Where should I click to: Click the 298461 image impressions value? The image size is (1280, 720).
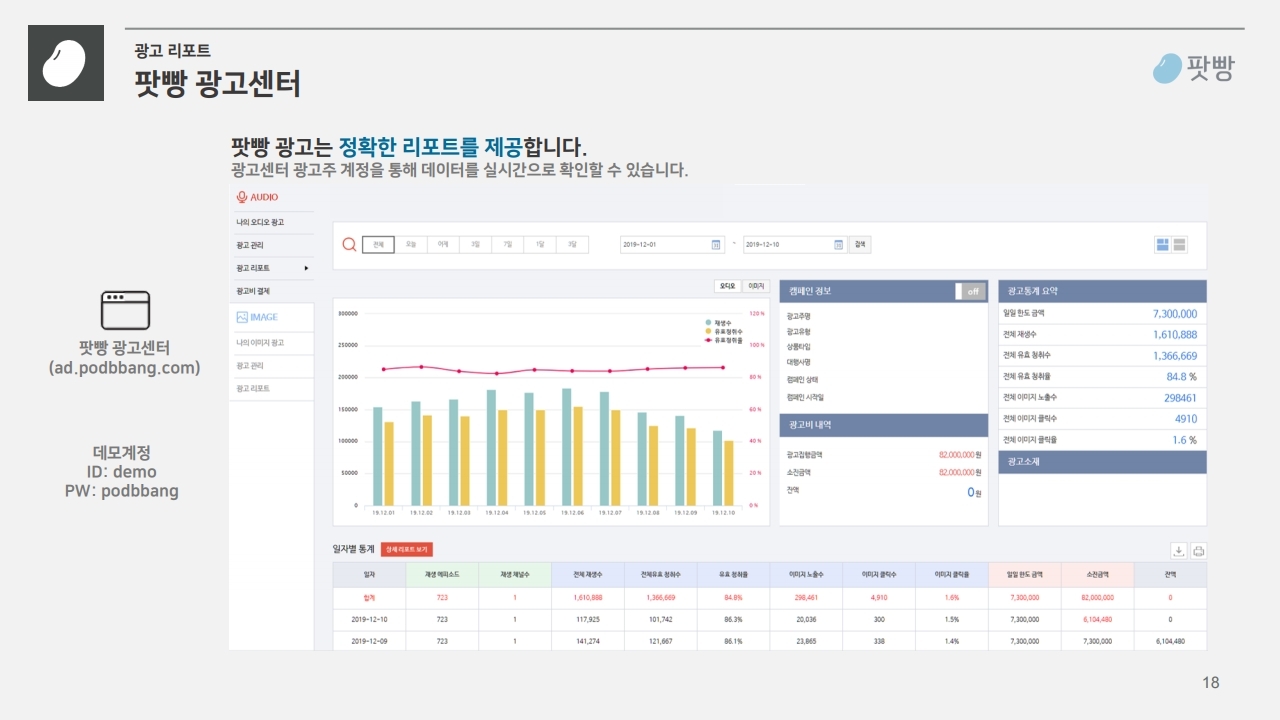[x=1179, y=398]
